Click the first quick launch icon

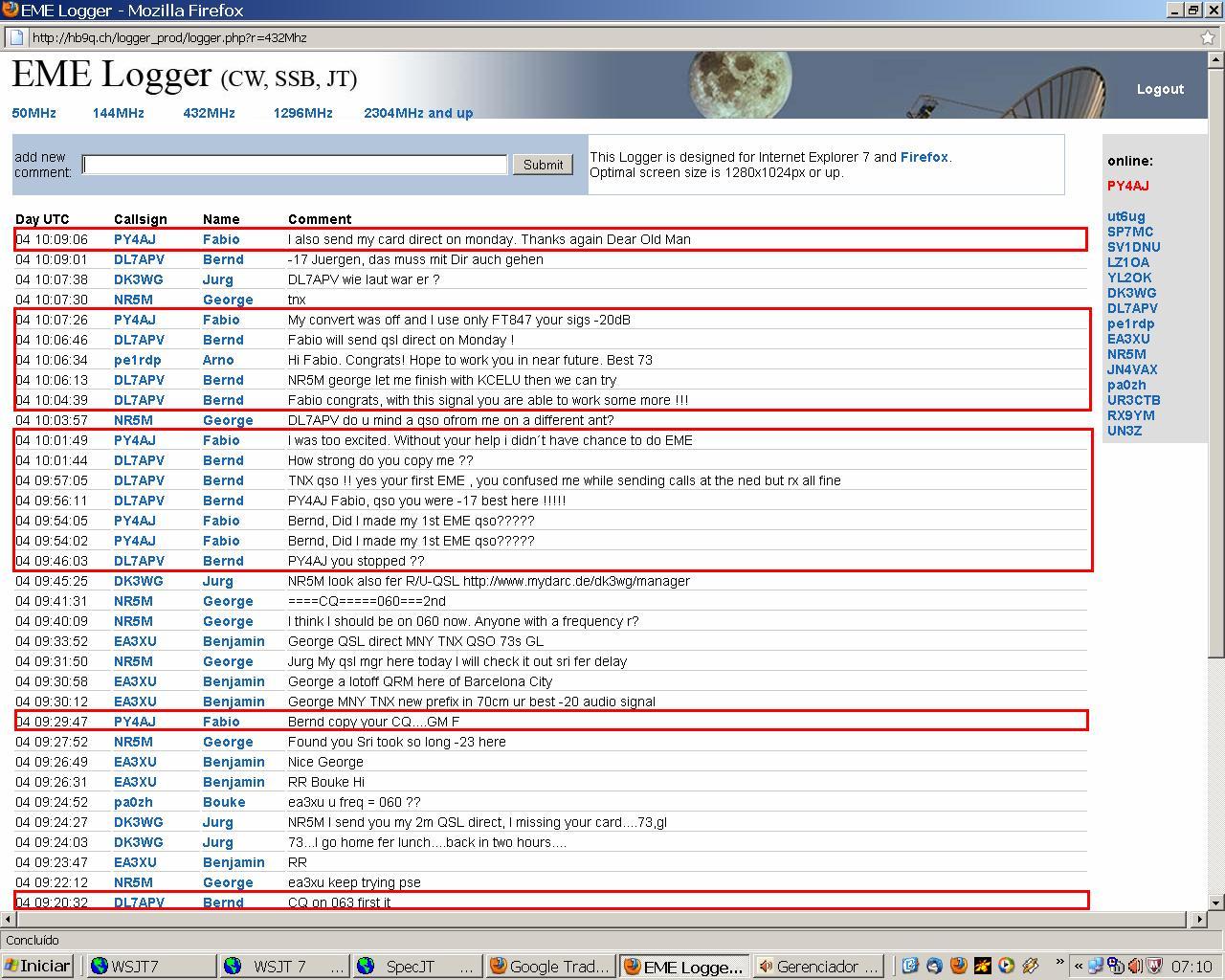(x=910, y=966)
